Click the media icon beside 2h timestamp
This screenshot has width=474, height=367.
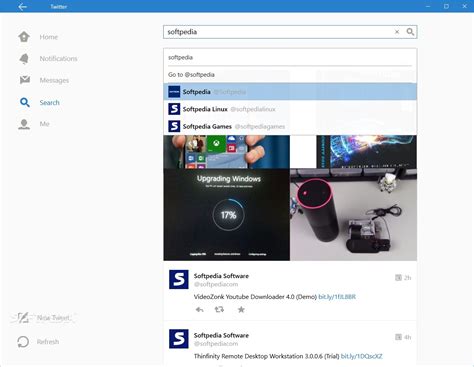398,278
